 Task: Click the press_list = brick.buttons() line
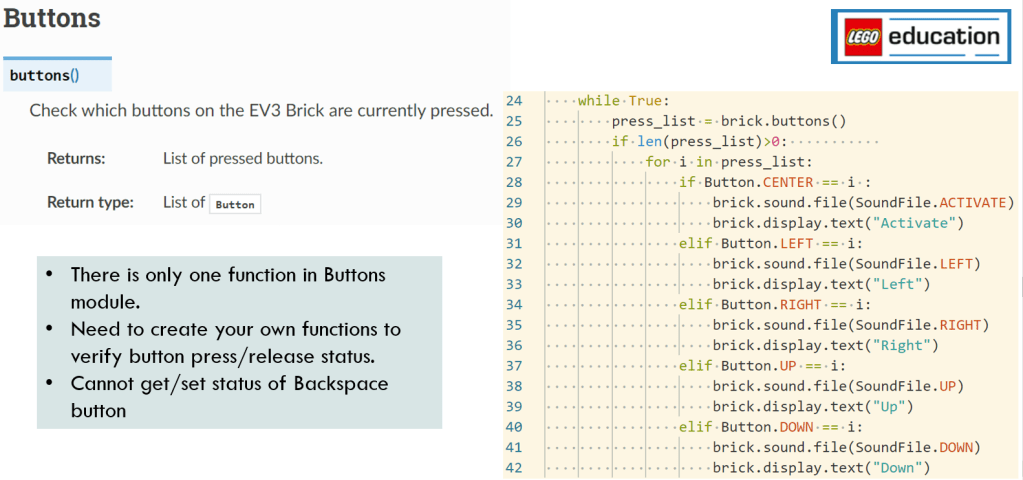click(729, 121)
